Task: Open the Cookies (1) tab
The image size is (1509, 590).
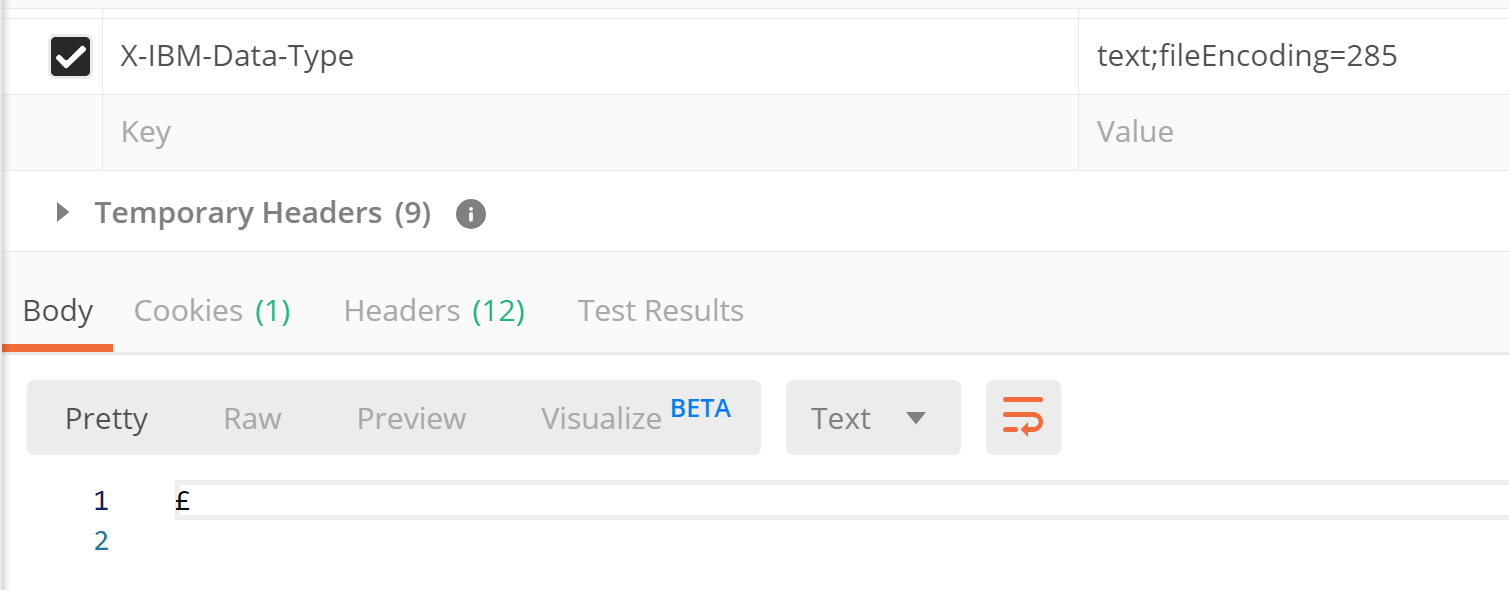Action: [211, 310]
